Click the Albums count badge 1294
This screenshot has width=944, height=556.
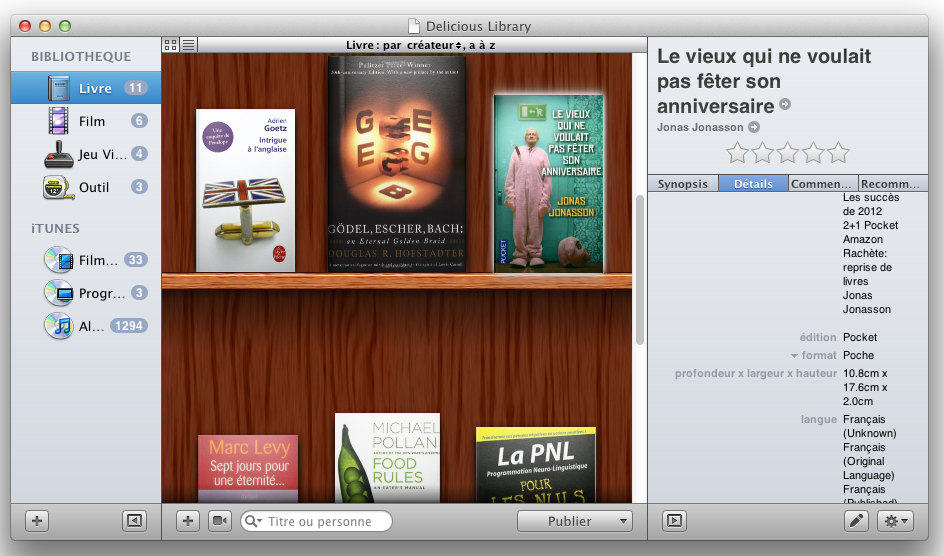(x=129, y=326)
